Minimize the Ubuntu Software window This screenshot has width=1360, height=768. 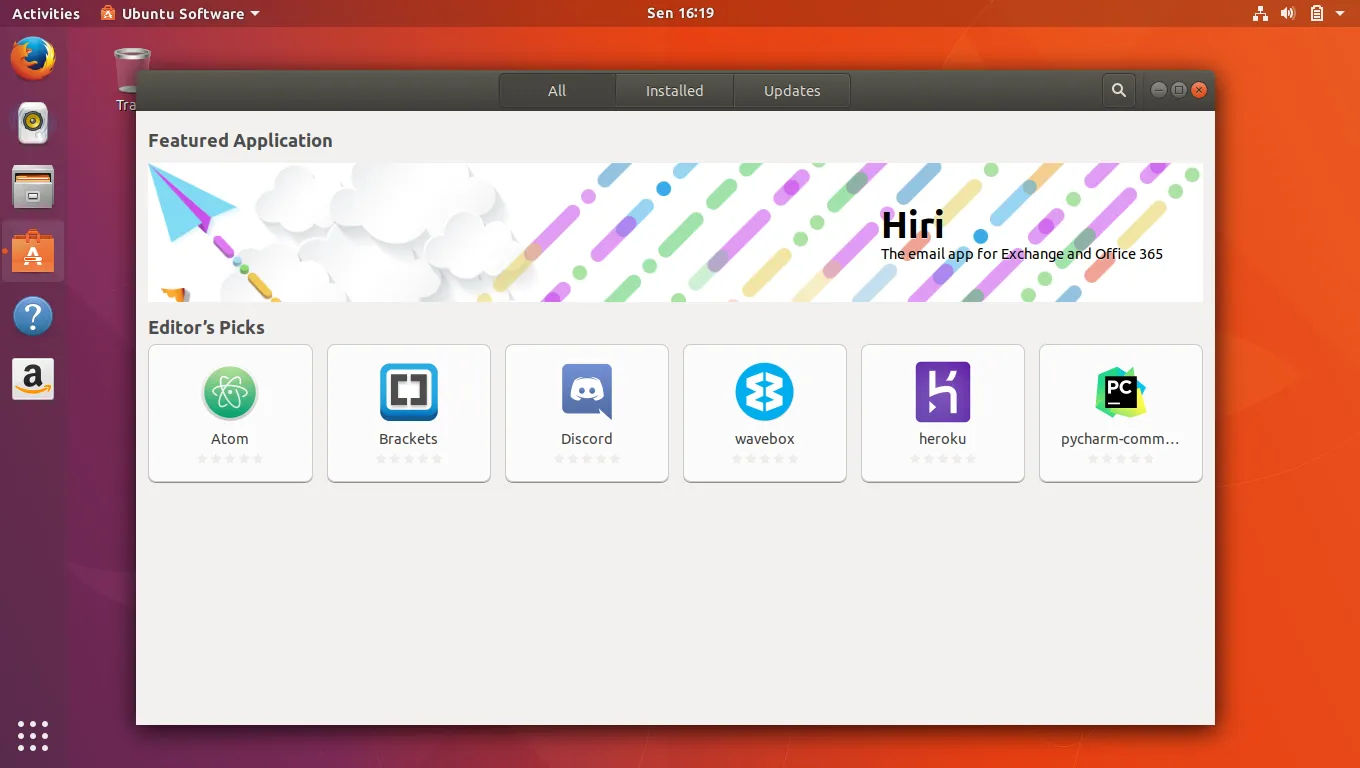point(1159,90)
